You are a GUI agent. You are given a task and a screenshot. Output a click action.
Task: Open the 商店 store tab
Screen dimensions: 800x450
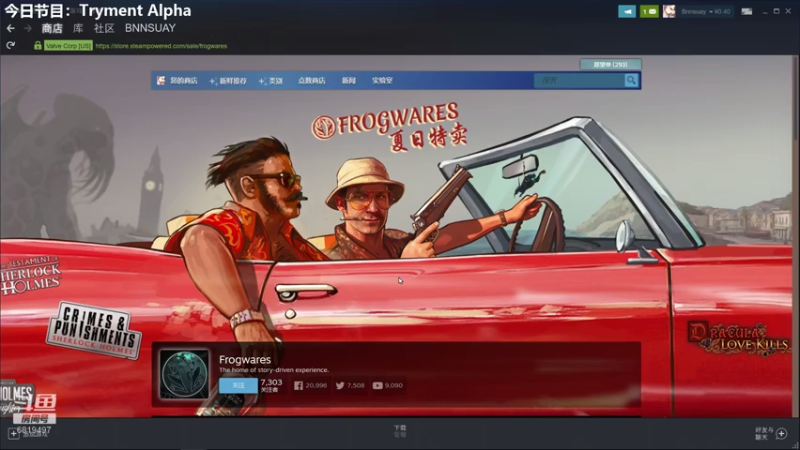pos(52,29)
